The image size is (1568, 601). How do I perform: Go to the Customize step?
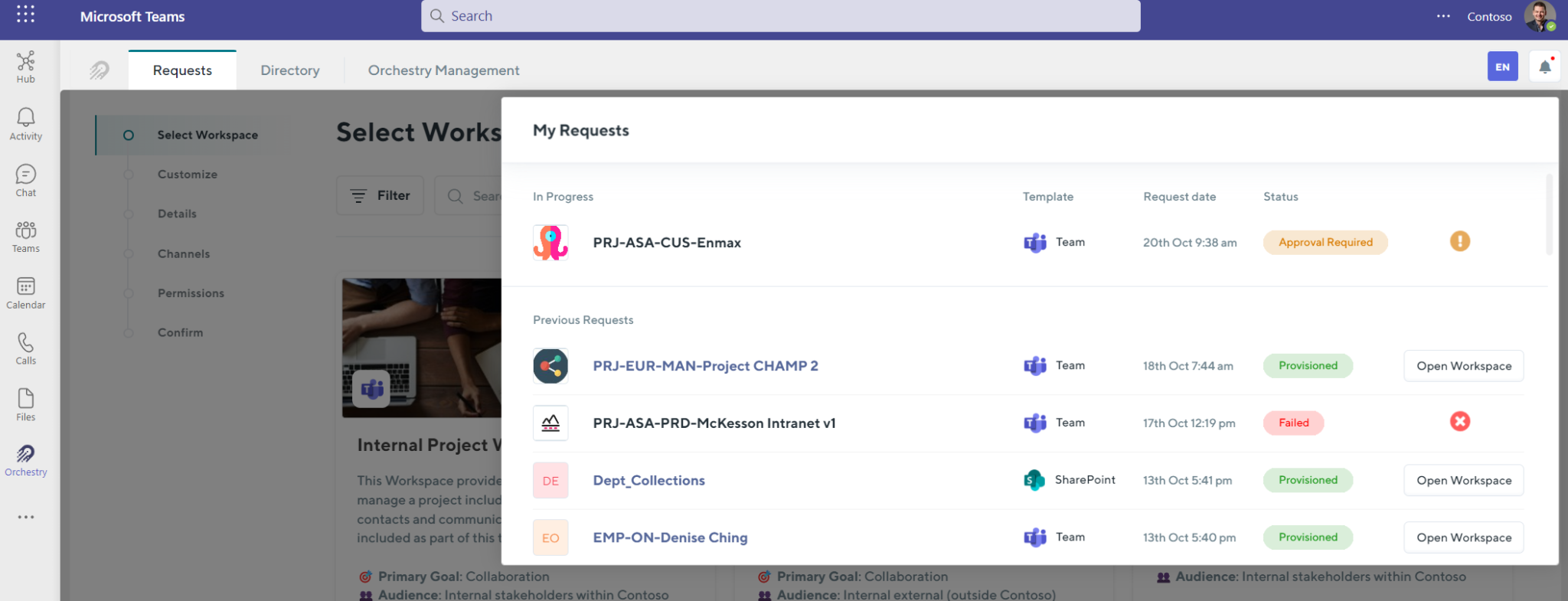188,175
